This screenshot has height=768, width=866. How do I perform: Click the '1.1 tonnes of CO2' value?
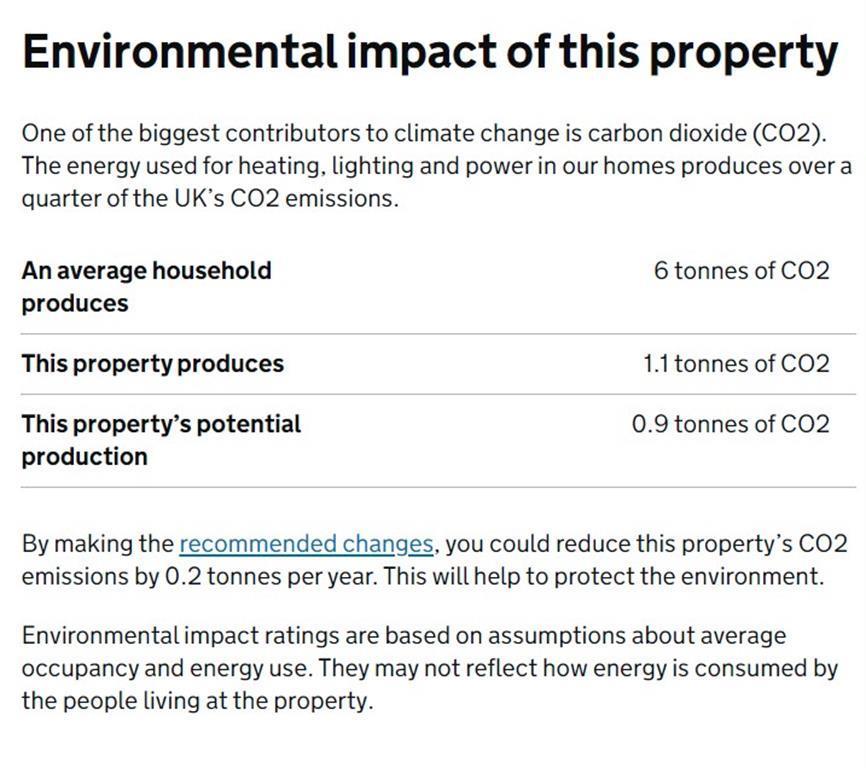pos(737,364)
